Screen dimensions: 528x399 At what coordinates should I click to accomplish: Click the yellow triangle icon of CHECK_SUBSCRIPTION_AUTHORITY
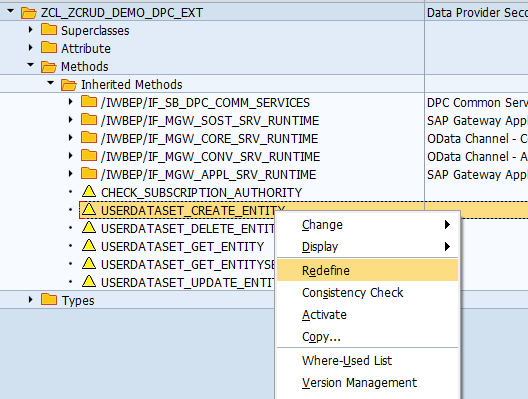pyautogui.click(x=89, y=192)
